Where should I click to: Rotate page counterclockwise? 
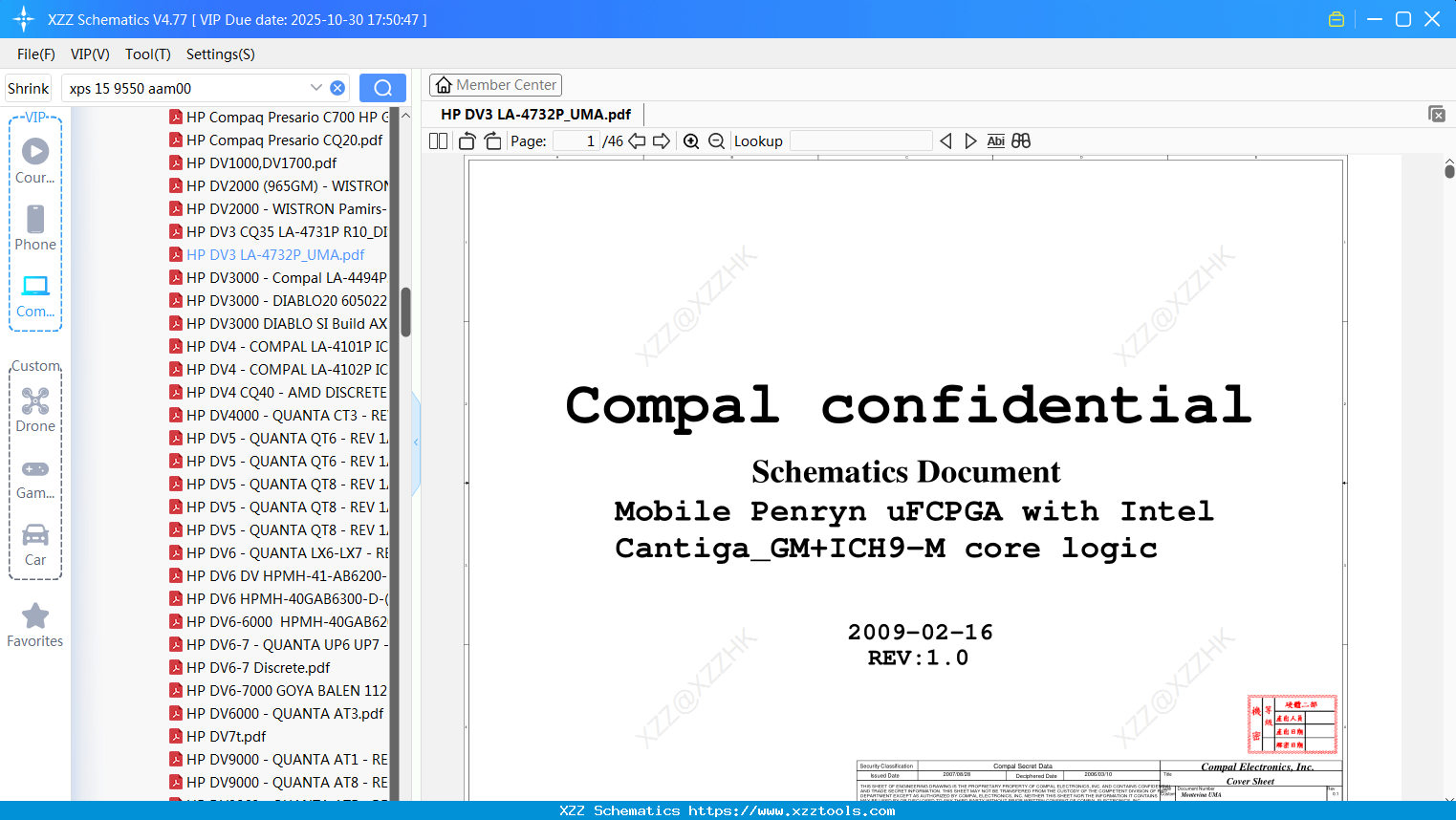467,140
